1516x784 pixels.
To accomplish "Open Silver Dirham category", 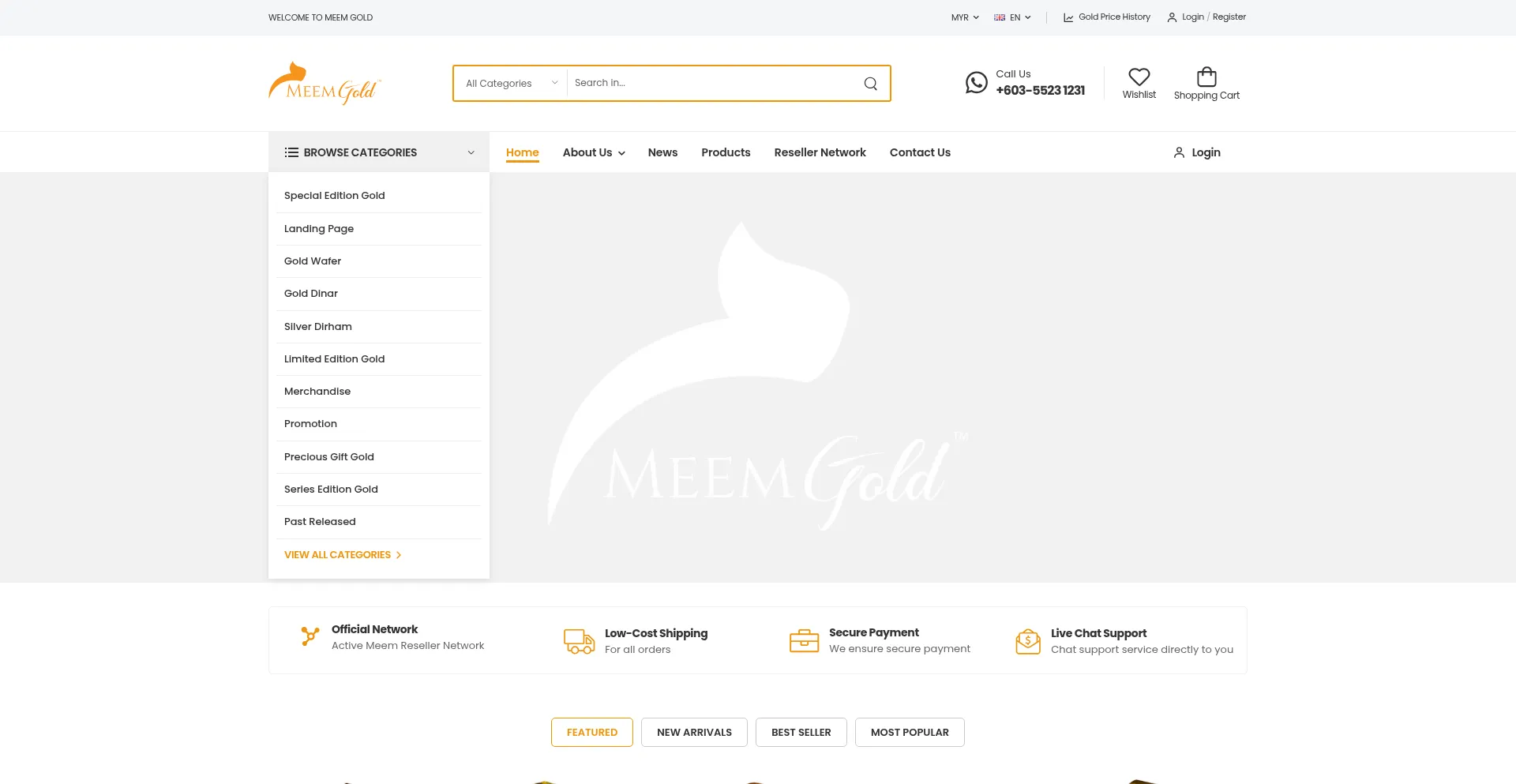I will click(x=318, y=327).
